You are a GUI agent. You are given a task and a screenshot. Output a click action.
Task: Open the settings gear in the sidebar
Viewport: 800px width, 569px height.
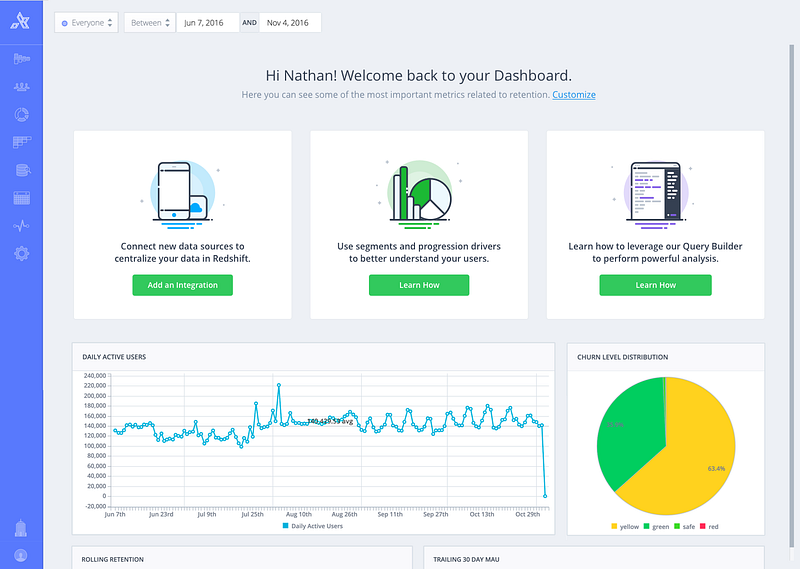click(21, 254)
